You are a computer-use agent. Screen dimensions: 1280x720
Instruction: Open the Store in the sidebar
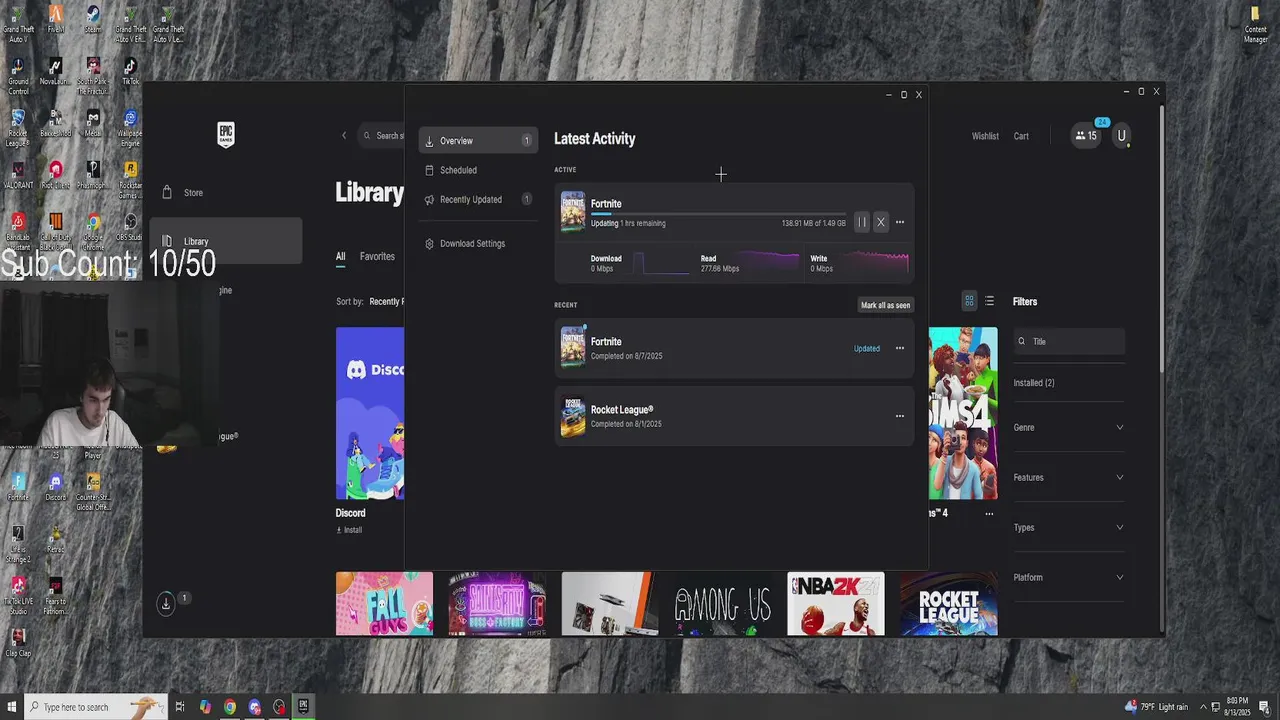coord(225,193)
